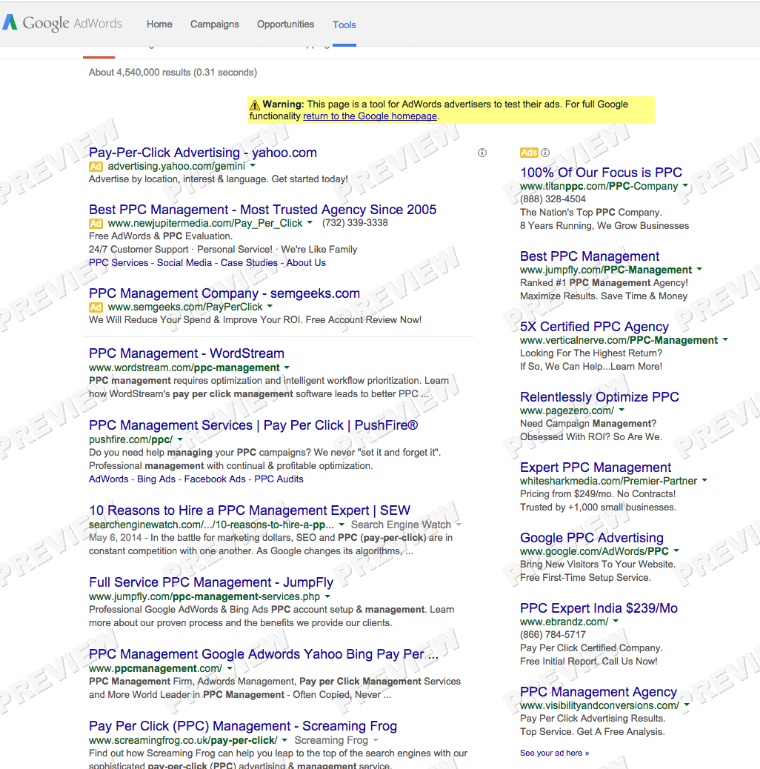
Task: Click the Google AdWords logo
Action: tap(62, 23)
